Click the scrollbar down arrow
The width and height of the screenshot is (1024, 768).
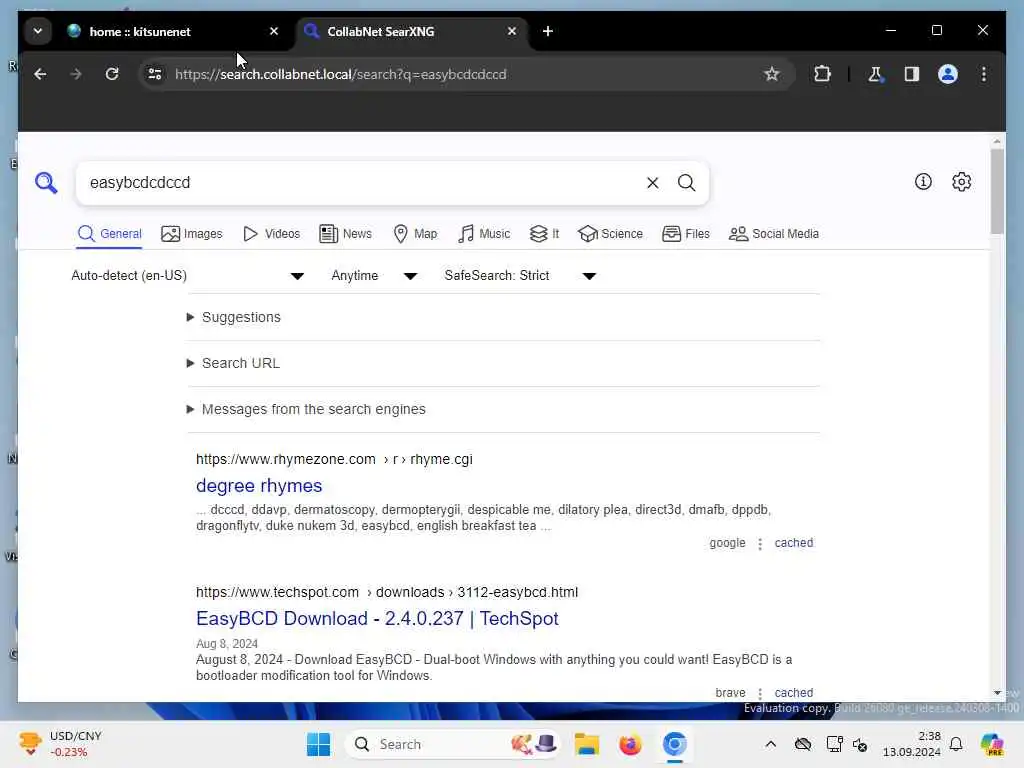tap(997, 693)
